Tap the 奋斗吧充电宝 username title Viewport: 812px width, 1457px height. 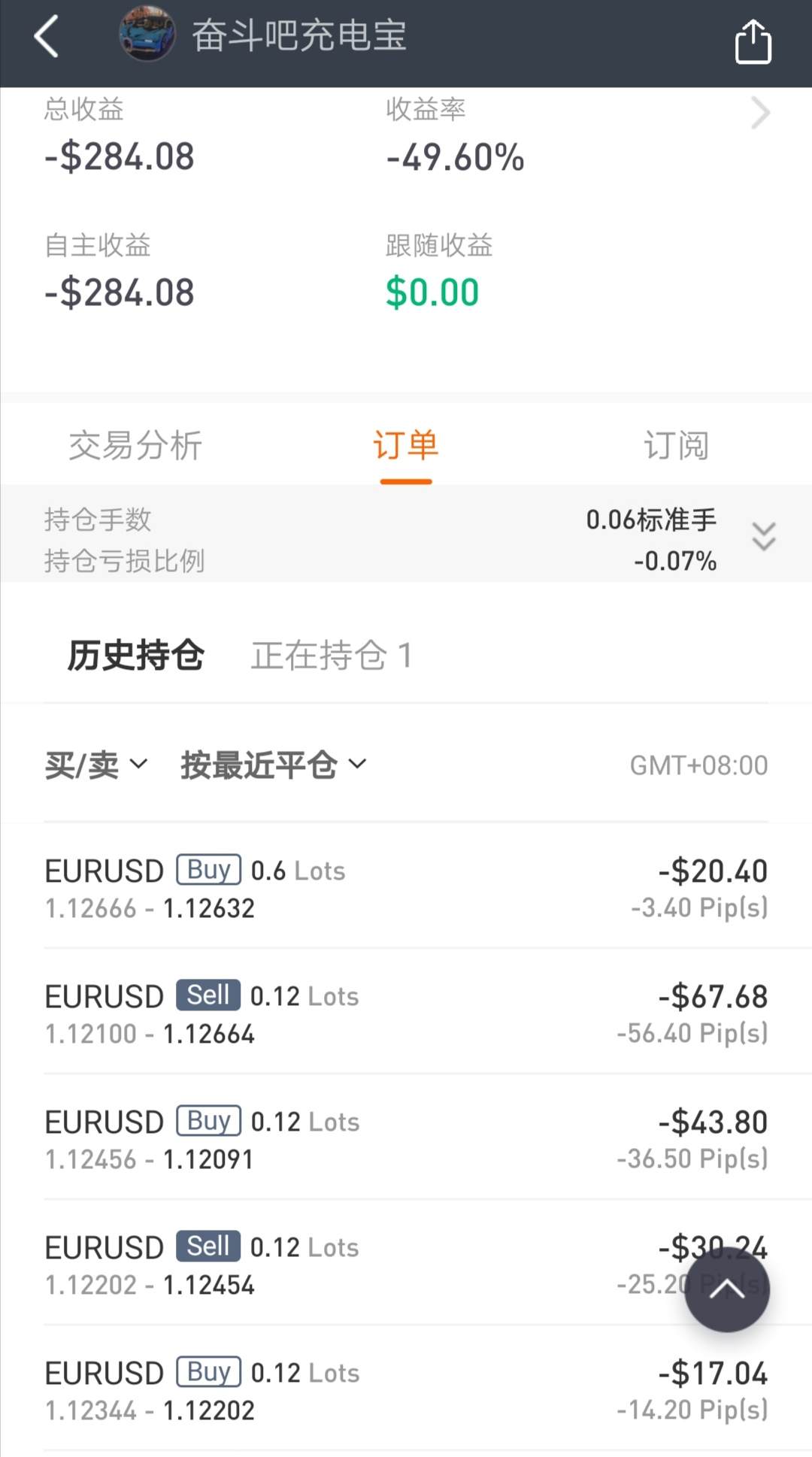click(x=299, y=35)
